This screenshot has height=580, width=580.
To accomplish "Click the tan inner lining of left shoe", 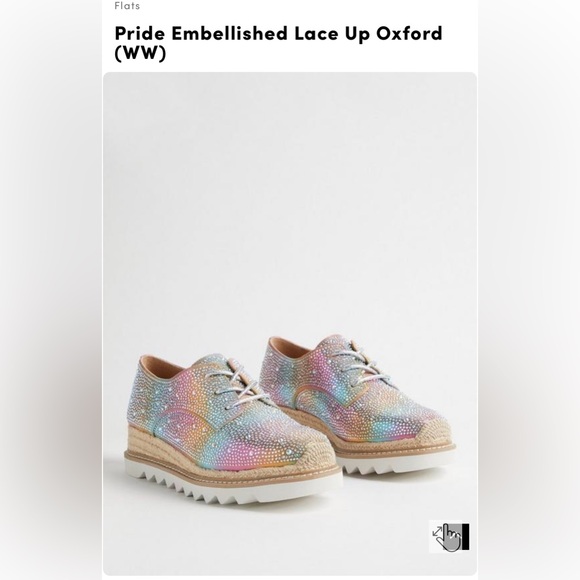I will [x=163, y=362].
